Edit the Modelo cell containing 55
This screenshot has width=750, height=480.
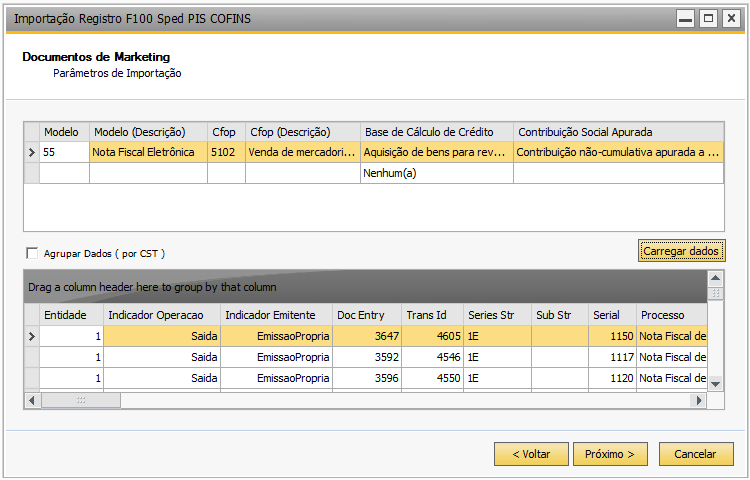65,152
